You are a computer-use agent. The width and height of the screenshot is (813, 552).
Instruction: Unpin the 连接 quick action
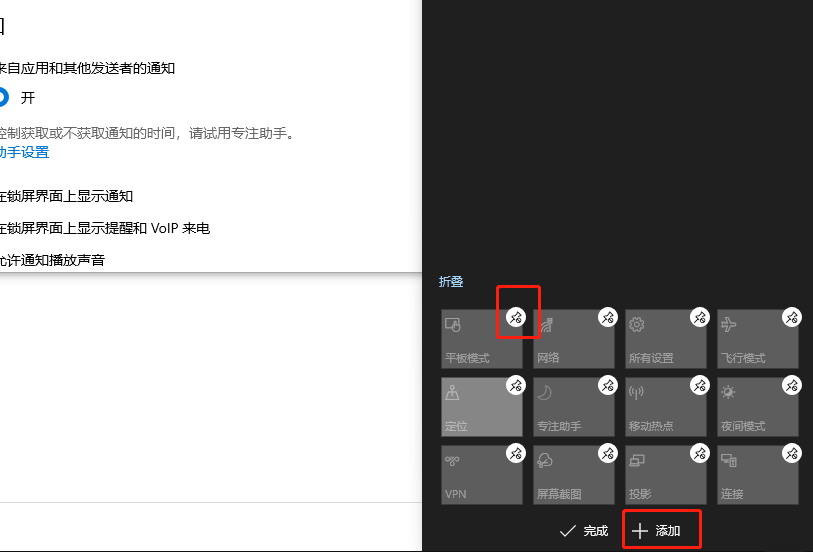tap(792, 454)
